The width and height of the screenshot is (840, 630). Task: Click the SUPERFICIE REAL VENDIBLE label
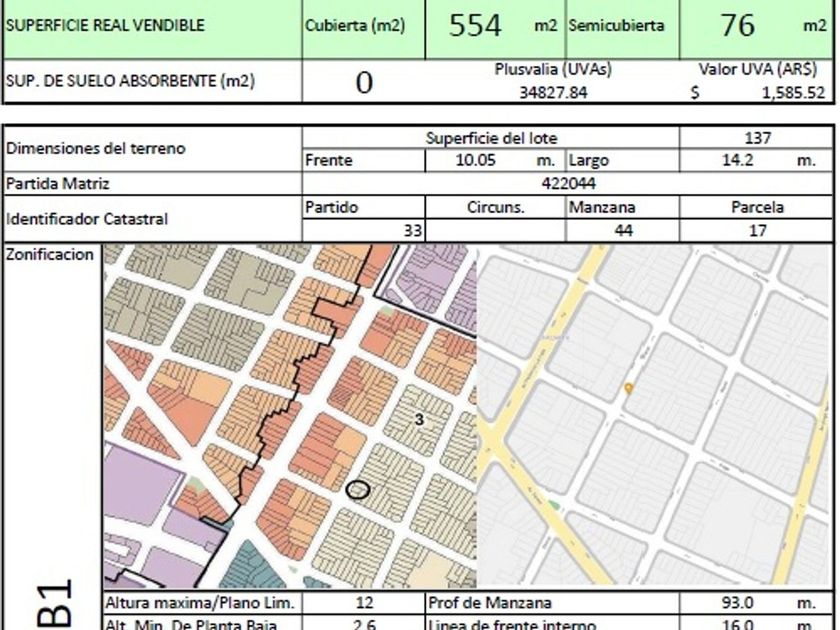[x=106, y=25]
